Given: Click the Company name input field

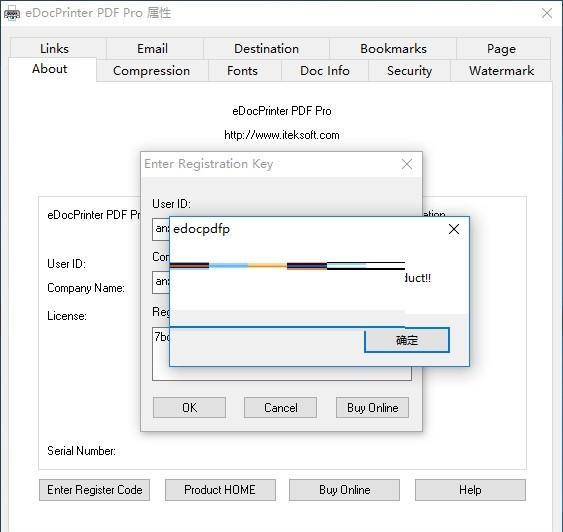Looking at the screenshot, I should tap(161, 283).
